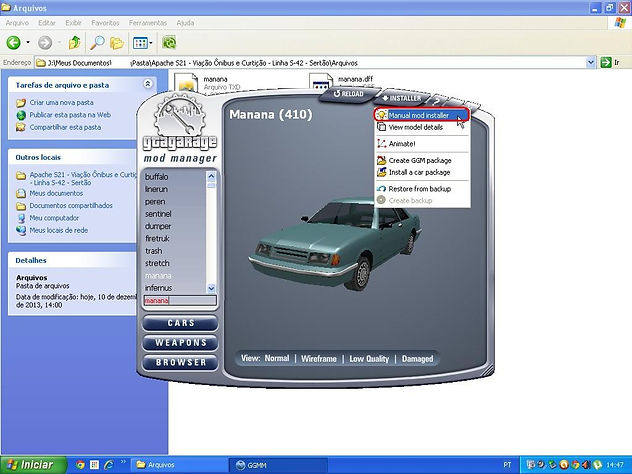Image resolution: width=632 pixels, height=474 pixels.
Task: Open Apache S21 parent folder link
Action: tap(83, 179)
